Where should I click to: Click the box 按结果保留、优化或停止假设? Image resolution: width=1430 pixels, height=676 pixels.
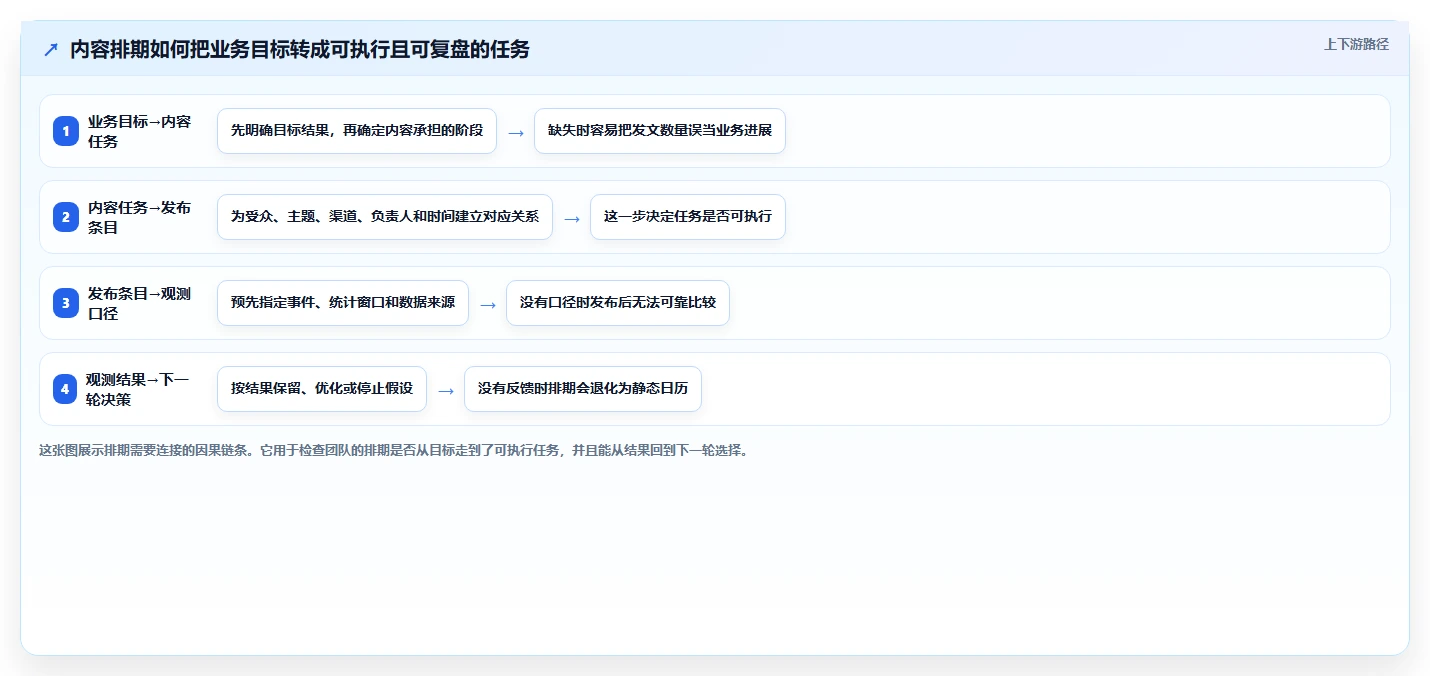(322, 389)
